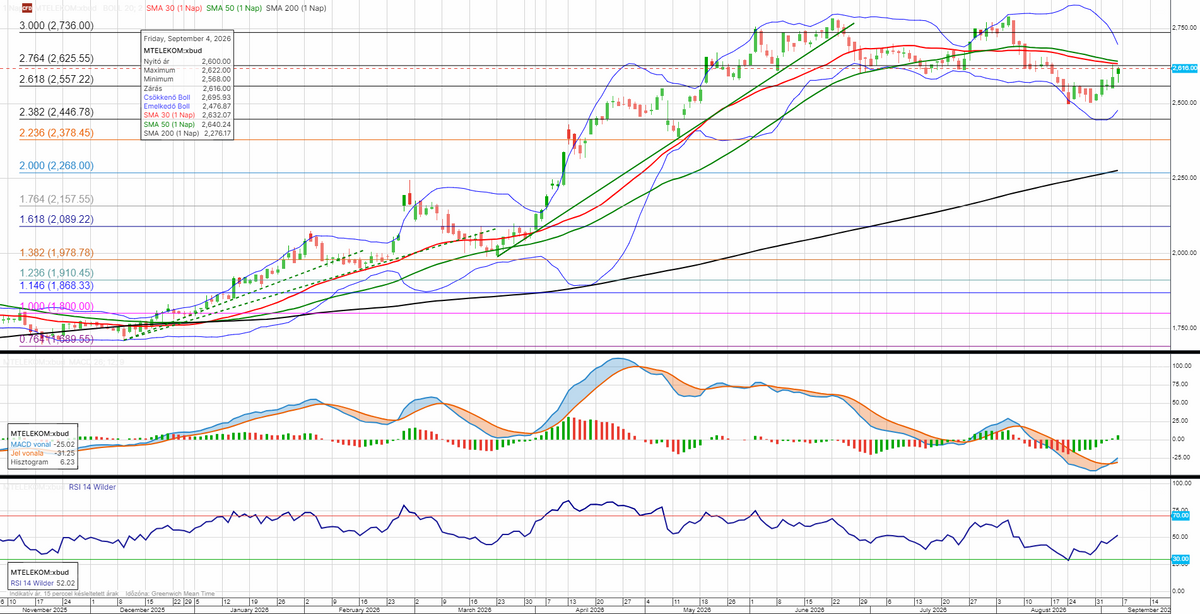Click the red logo icon before MTELEKOM:xbud
Image resolution: width=1200 pixels, height=614 pixels.
coord(27,8)
